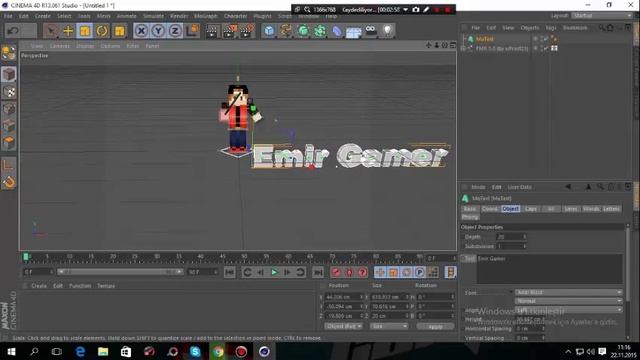
Task: Open the Align dropdown
Action: pyautogui.click(x=568, y=310)
